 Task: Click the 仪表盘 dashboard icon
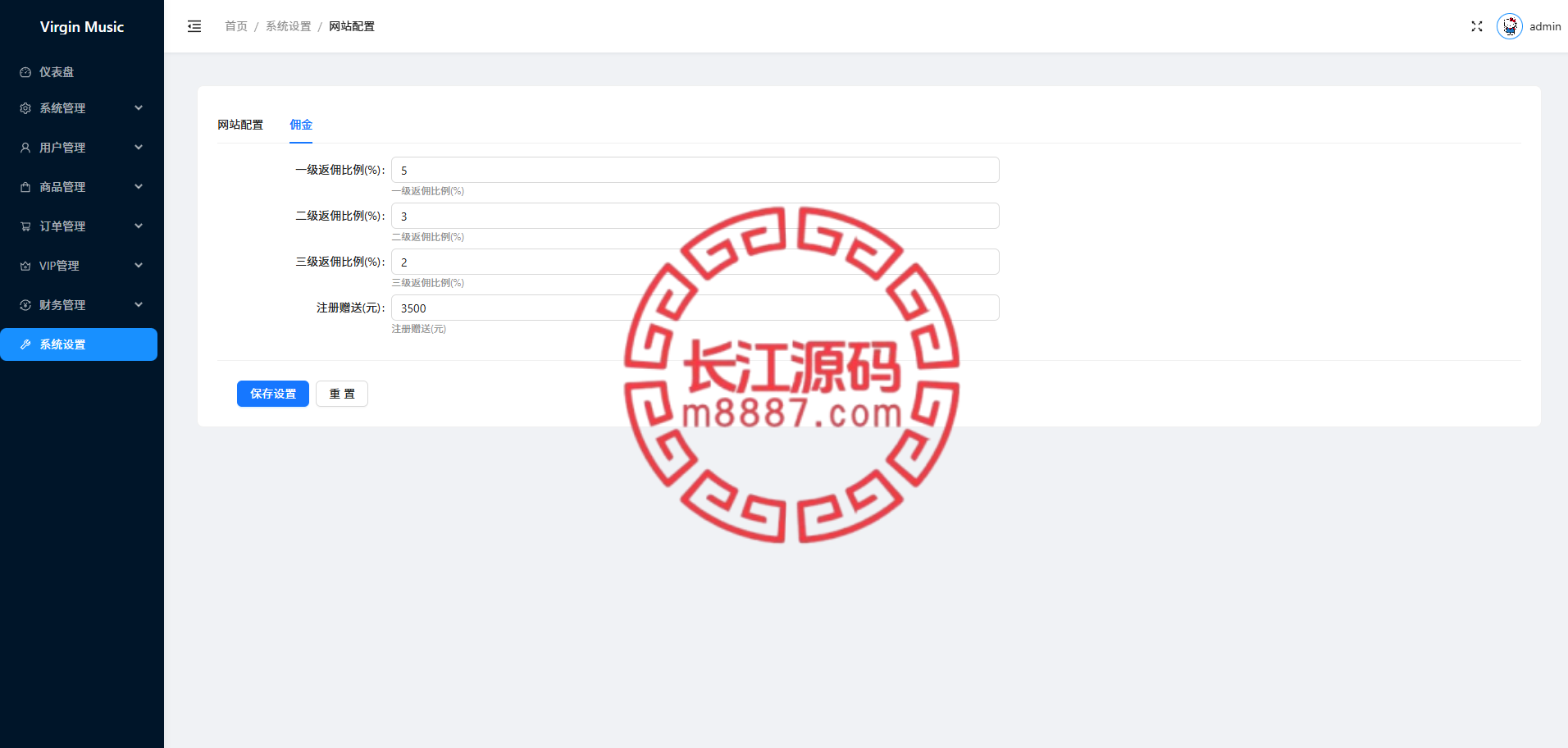(25, 72)
